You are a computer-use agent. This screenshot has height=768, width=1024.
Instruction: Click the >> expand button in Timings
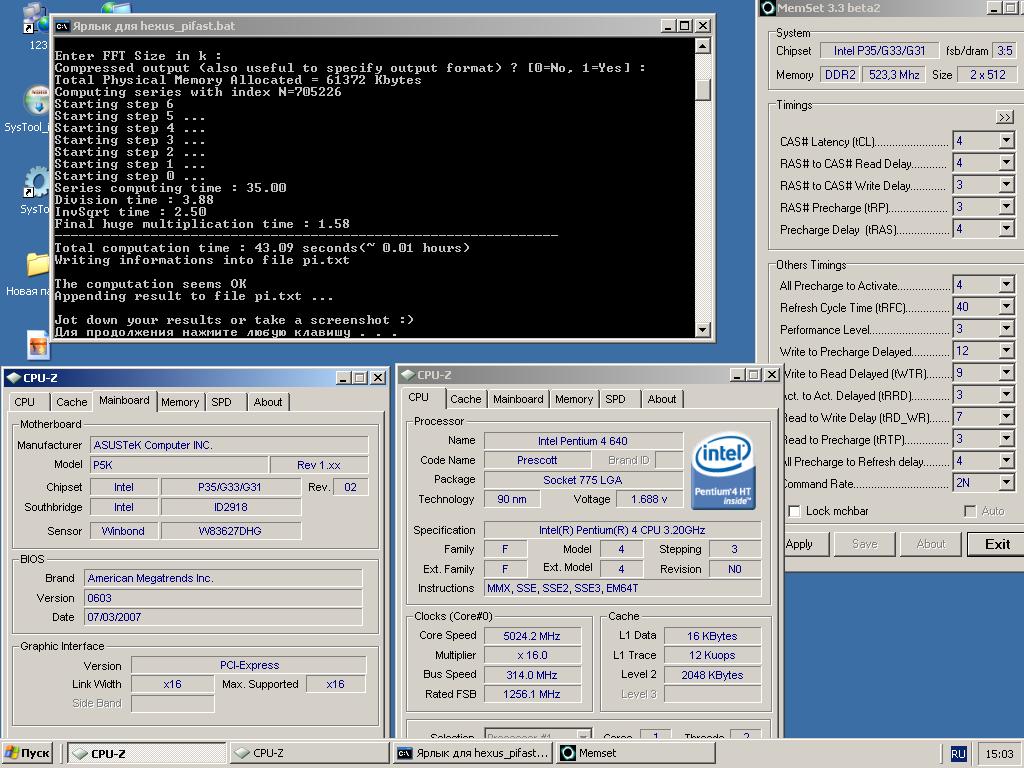[1004, 117]
